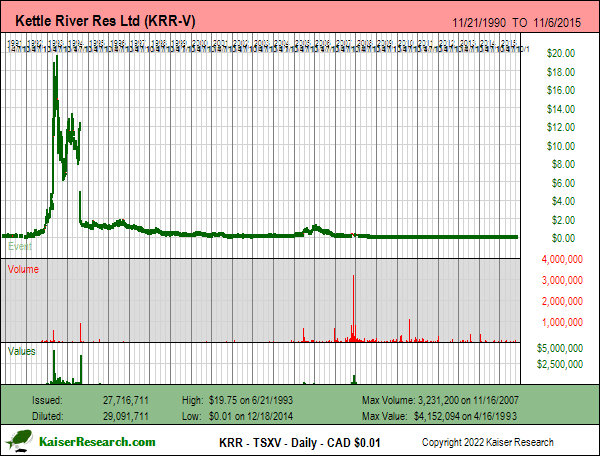
Task: Click the High $19.75 on 6/21/1993 text
Action: [237, 401]
